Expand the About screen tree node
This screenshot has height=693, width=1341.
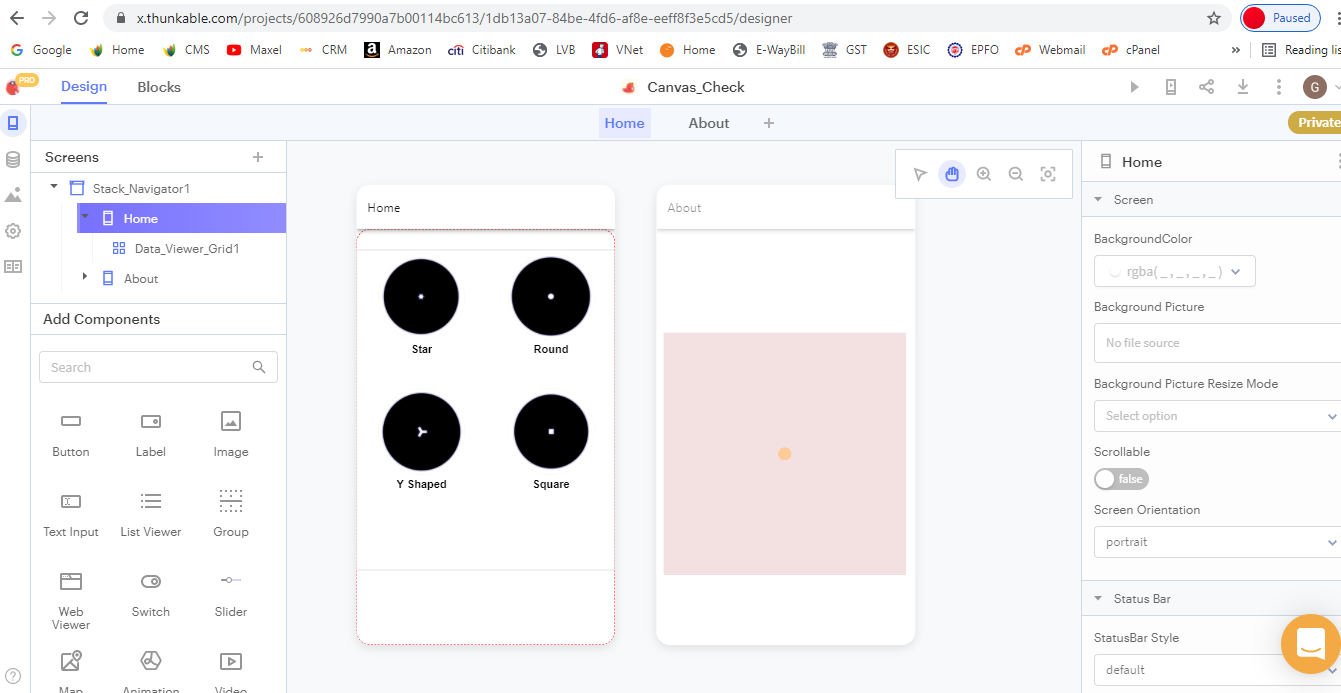click(85, 276)
